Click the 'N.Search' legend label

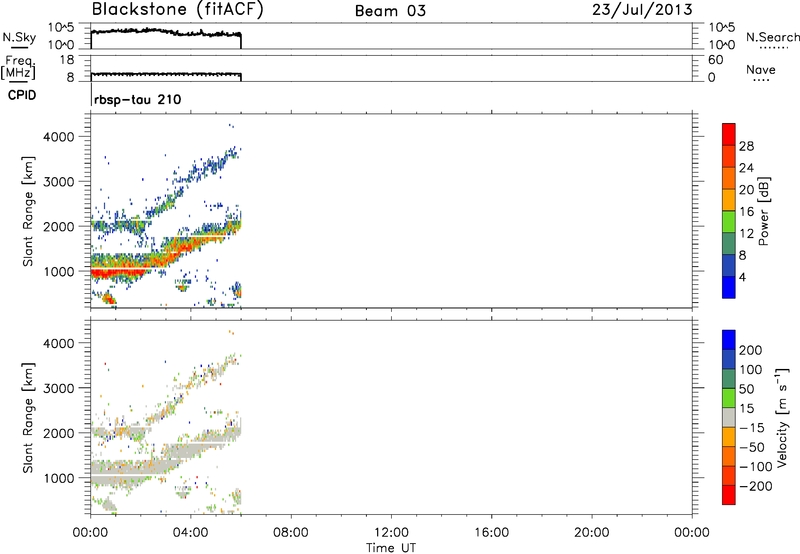773,37
